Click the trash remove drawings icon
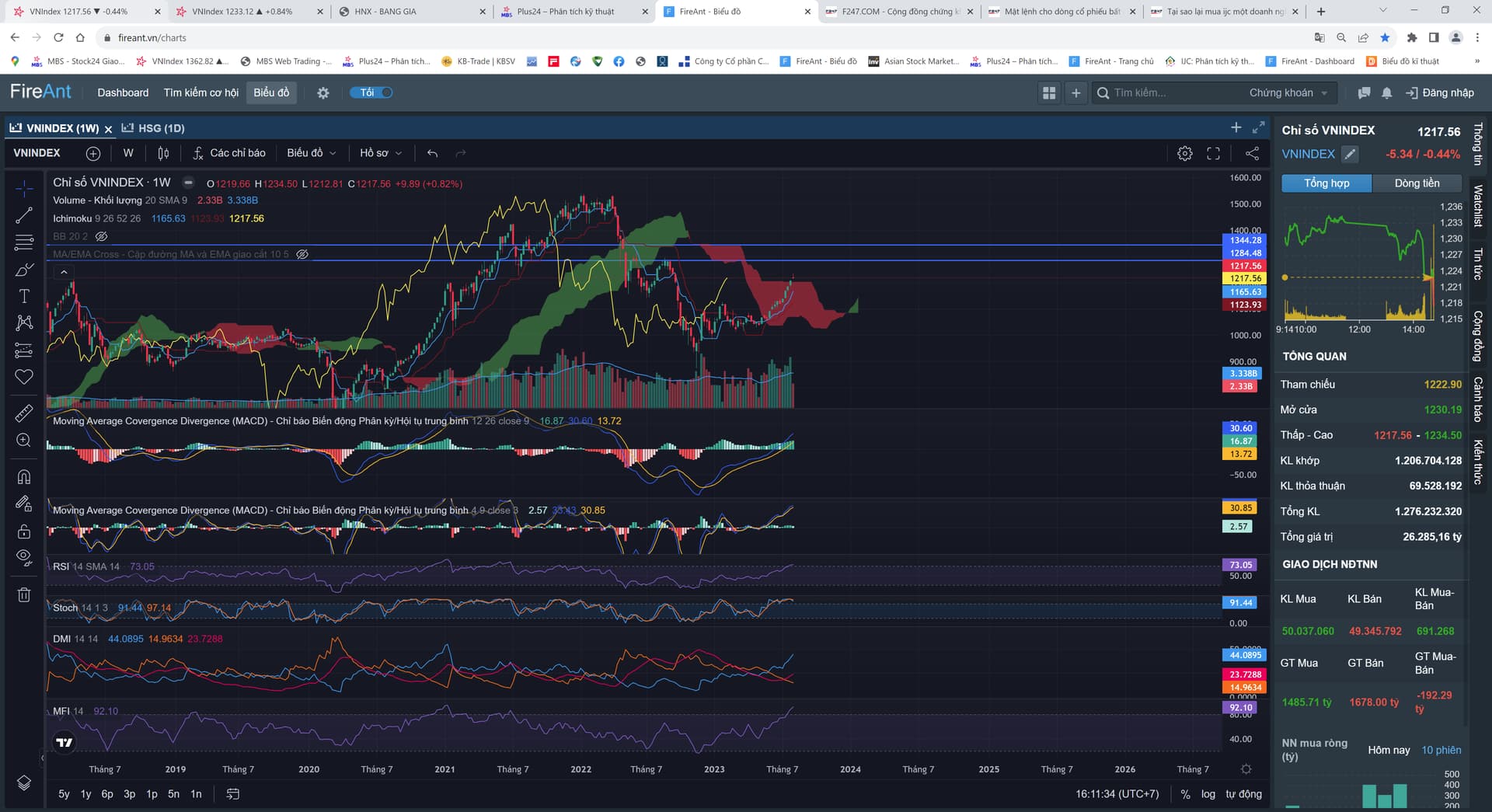This screenshot has height=812, width=1492. pos(24,594)
